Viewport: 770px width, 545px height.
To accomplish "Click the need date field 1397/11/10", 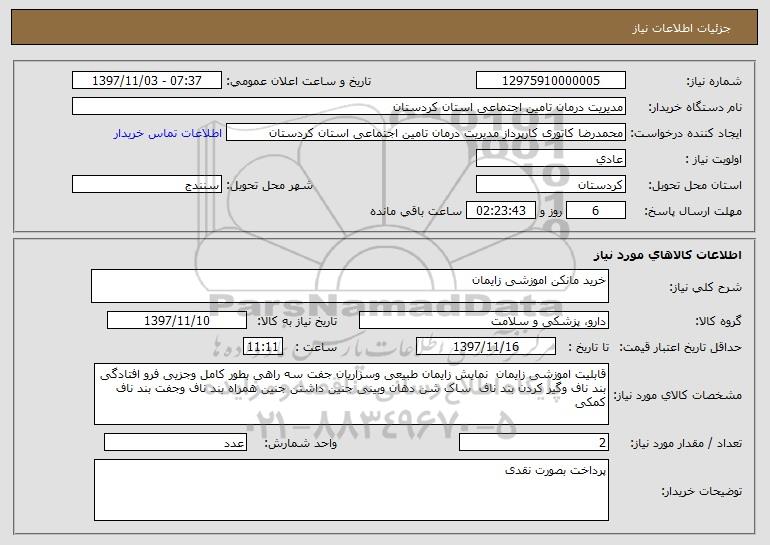I will pyautogui.click(x=177, y=321).
